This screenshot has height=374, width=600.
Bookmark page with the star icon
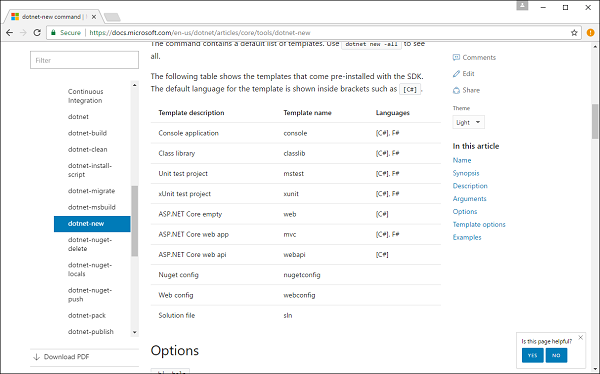click(574, 33)
